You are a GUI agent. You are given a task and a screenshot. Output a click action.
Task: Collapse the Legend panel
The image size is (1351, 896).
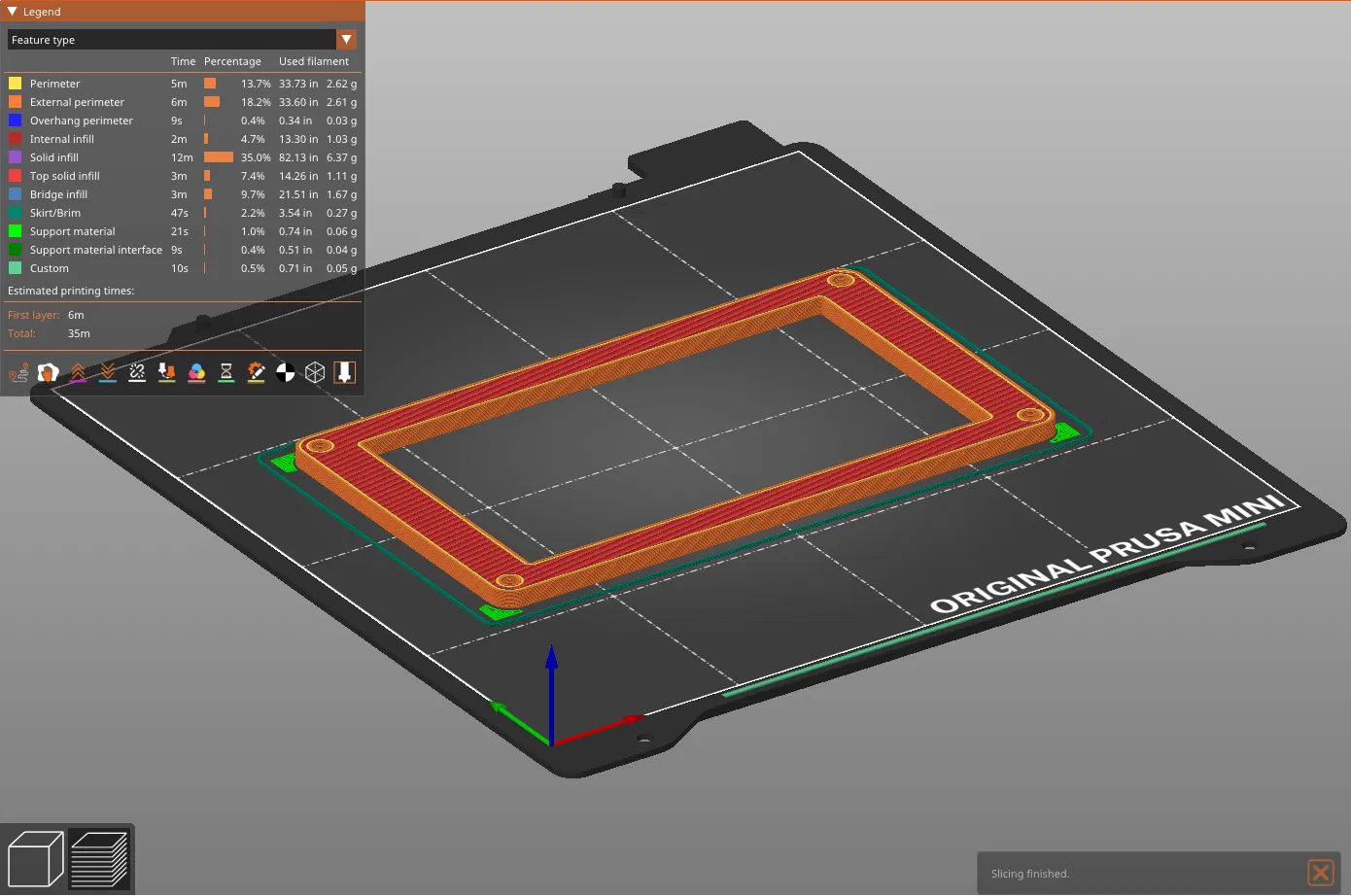[13, 12]
